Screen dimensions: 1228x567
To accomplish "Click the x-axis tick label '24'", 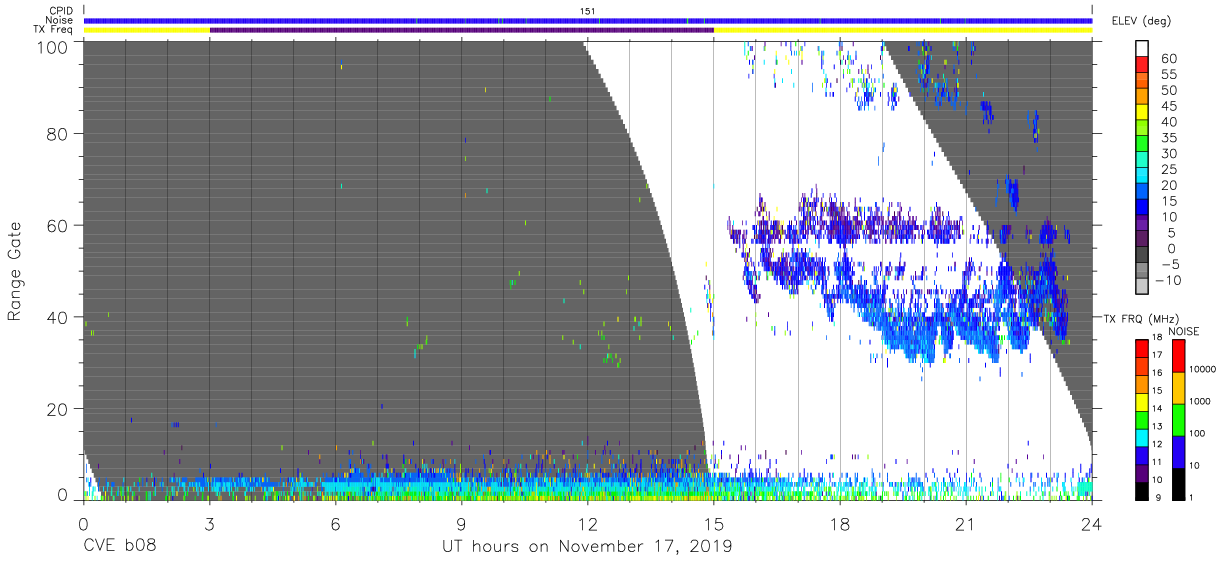I will tap(1092, 525).
